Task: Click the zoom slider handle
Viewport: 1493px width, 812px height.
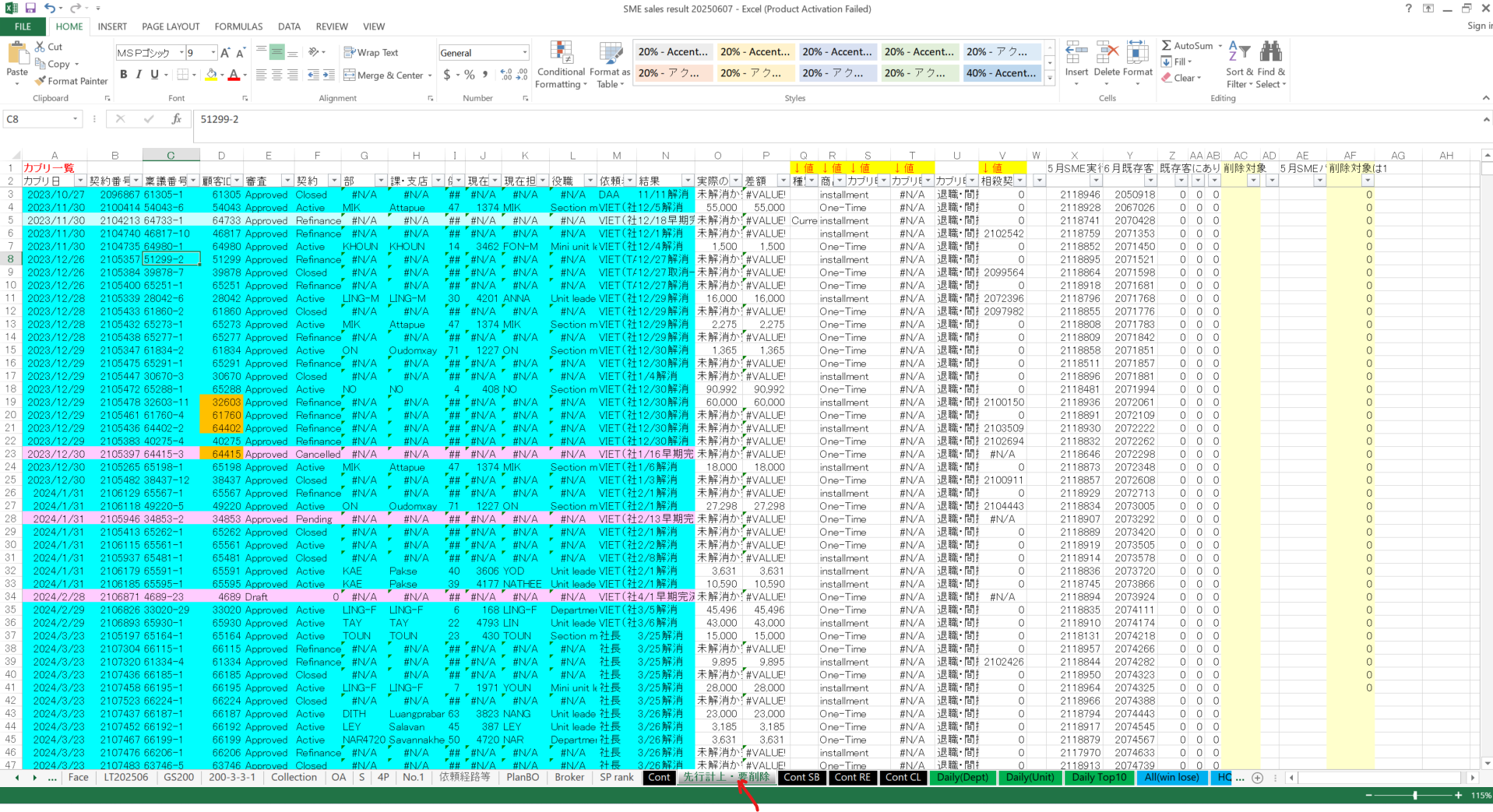Action: pos(1415,795)
